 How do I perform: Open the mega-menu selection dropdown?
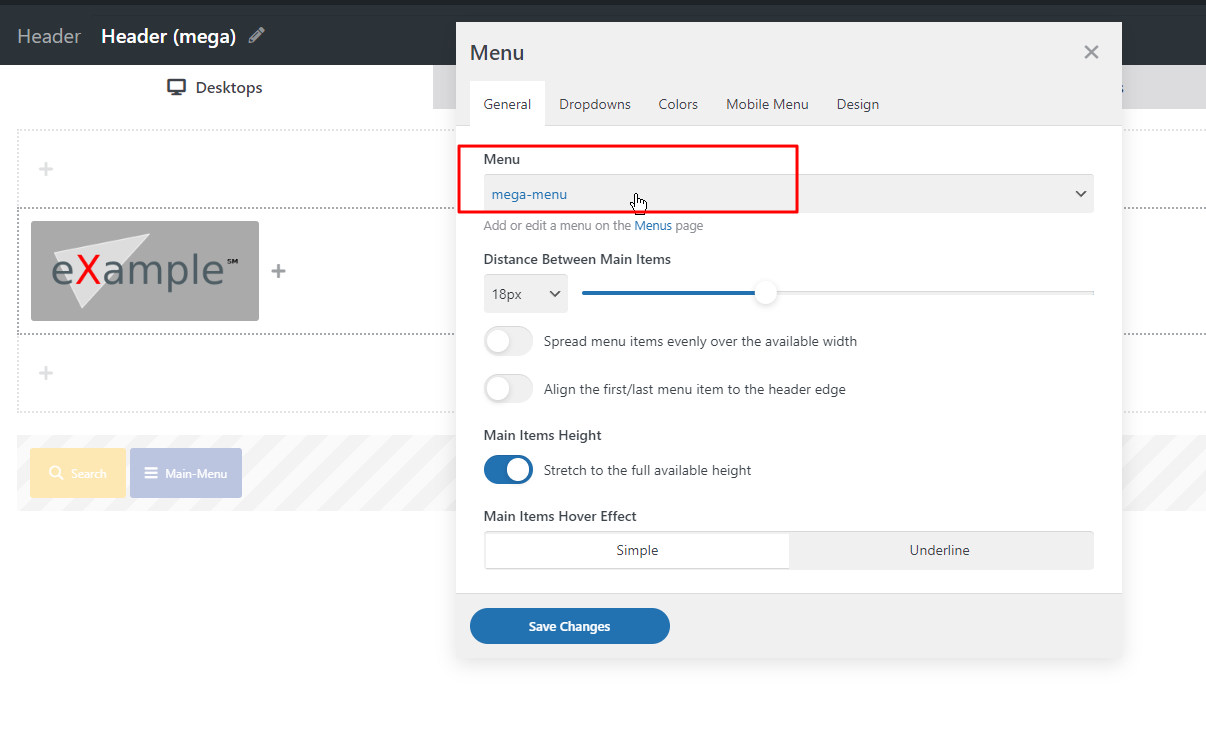[788, 194]
